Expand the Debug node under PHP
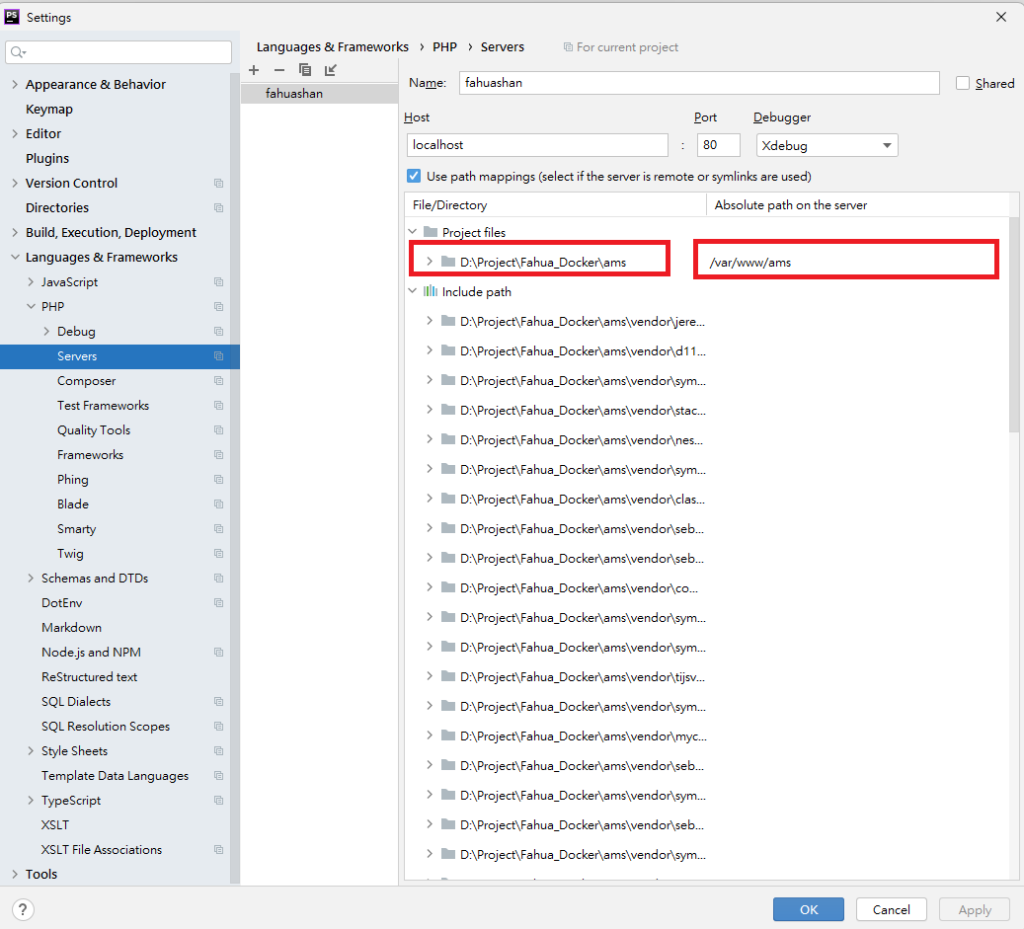The image size is (1024, 929). coord(47,331)
